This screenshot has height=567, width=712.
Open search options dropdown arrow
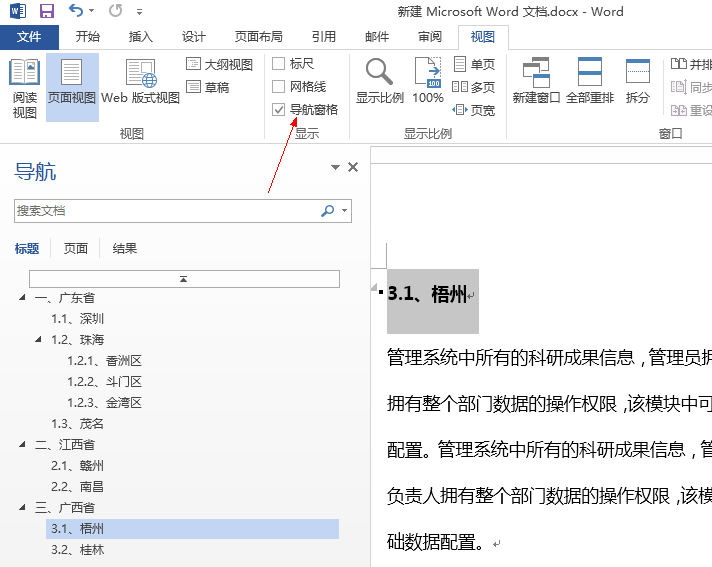point(345,211)
